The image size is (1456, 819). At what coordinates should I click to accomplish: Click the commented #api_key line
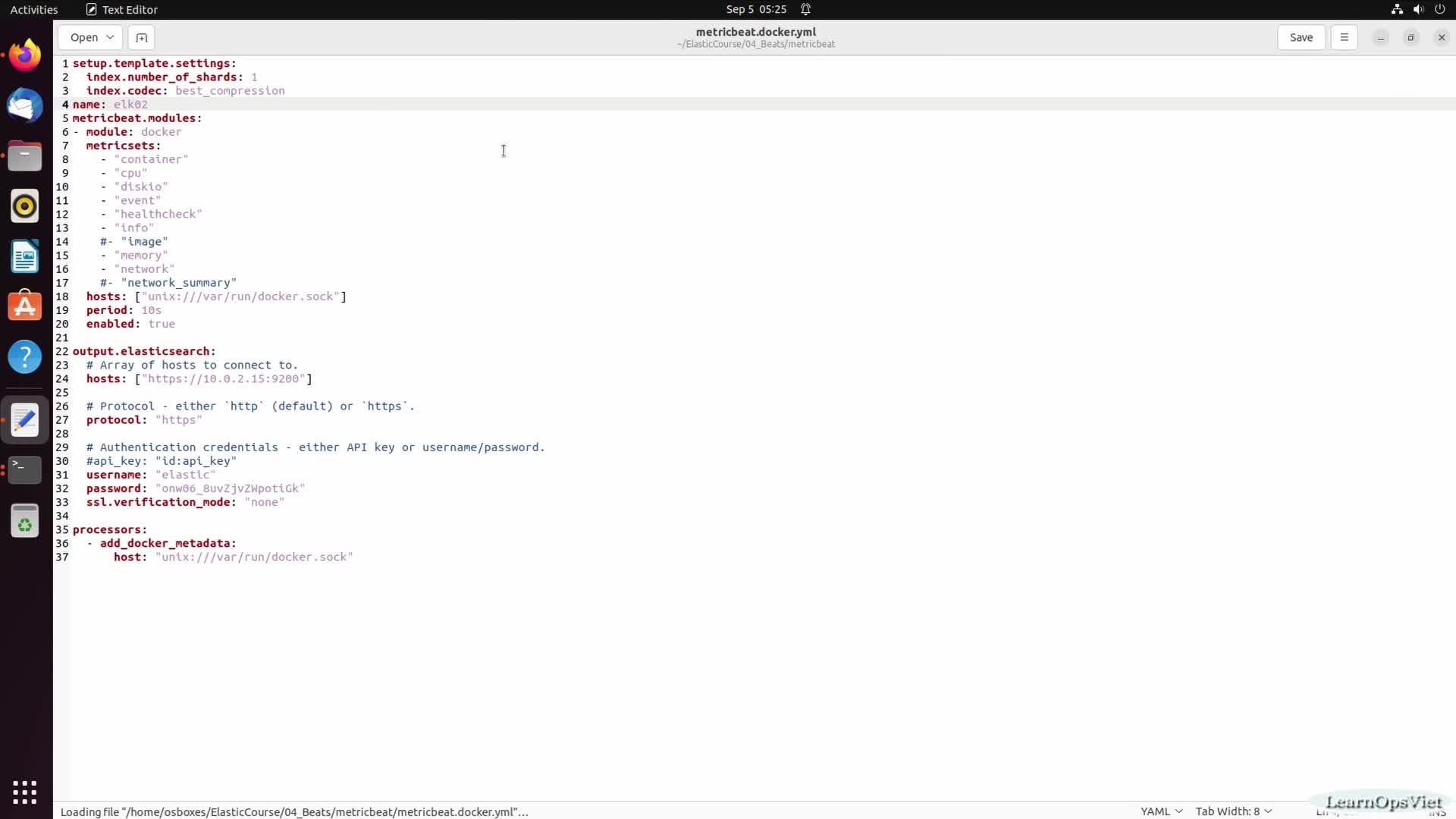coord(162,460)
